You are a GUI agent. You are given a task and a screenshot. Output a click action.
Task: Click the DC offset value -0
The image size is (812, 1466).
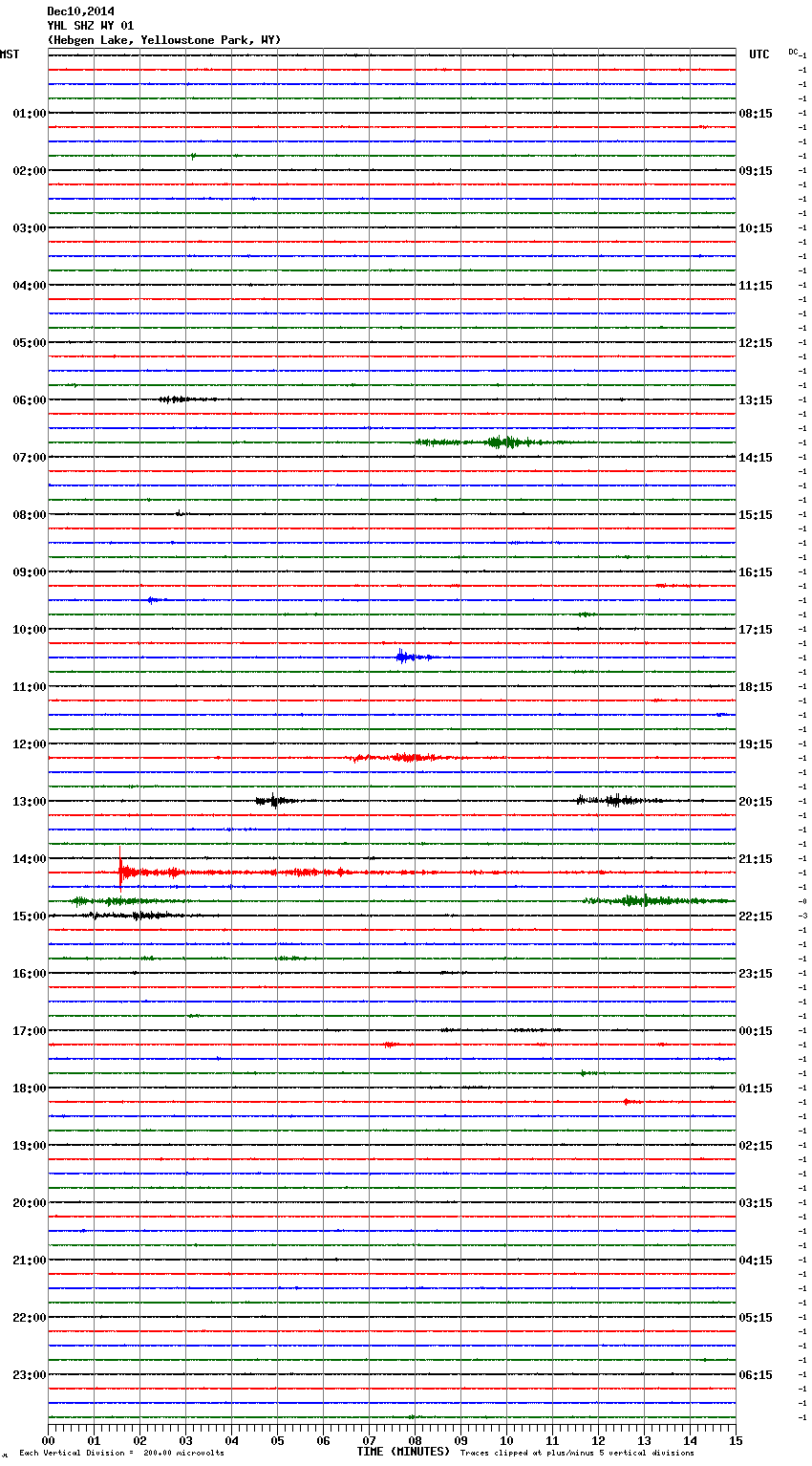click(803, 902)
